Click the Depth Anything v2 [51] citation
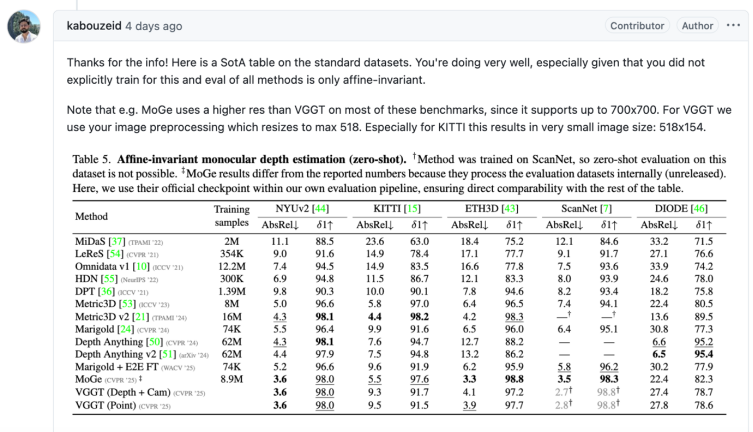The height and width of the screenshot is (432, 753). click(x=168, y=354)
